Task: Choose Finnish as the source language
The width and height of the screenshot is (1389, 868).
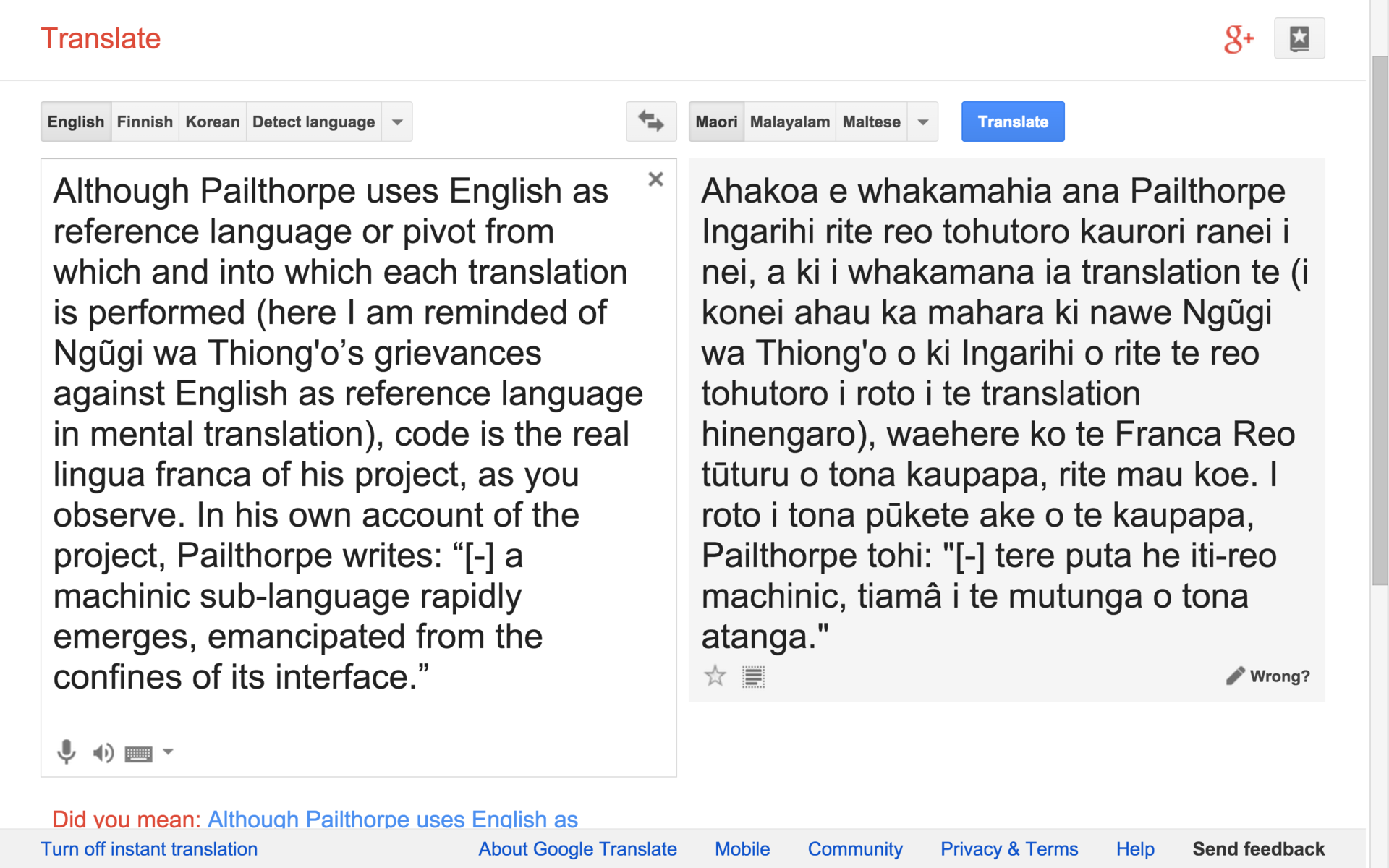Action: coord(145,122)
